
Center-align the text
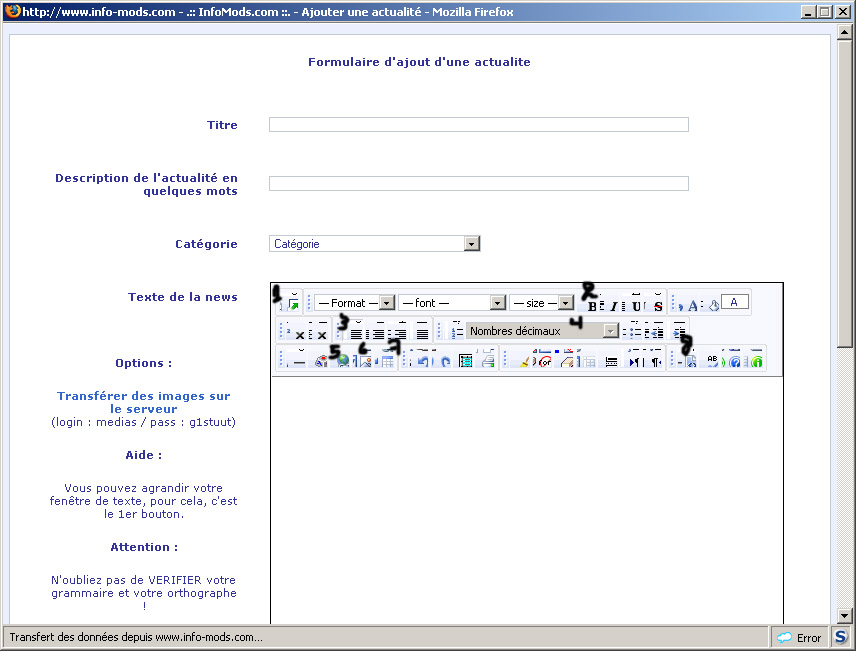click(378, 333)
